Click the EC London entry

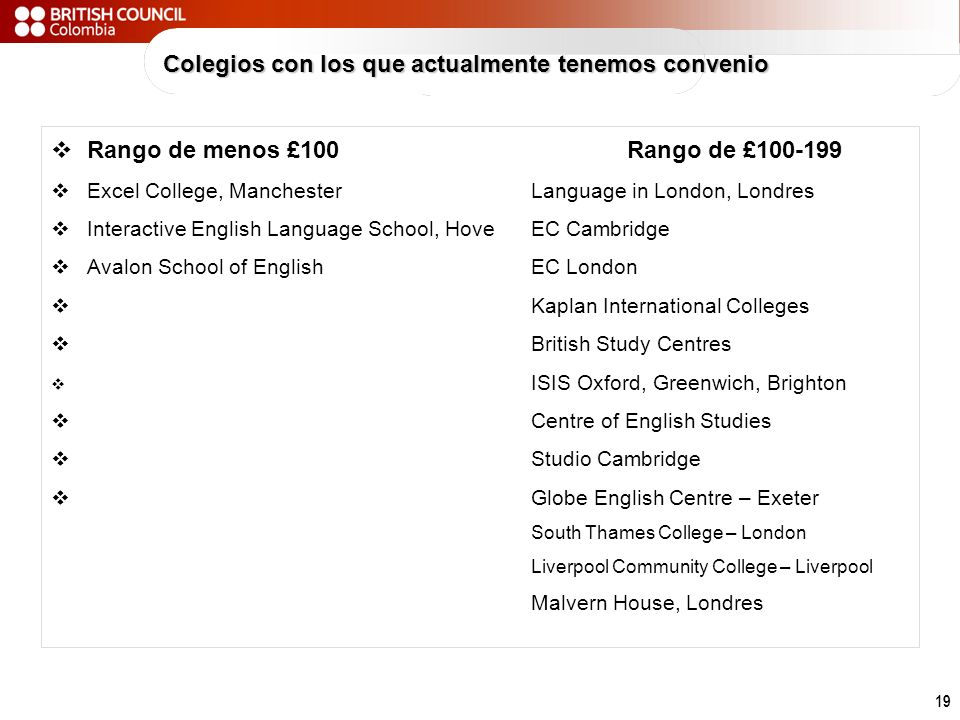point(584,267)
